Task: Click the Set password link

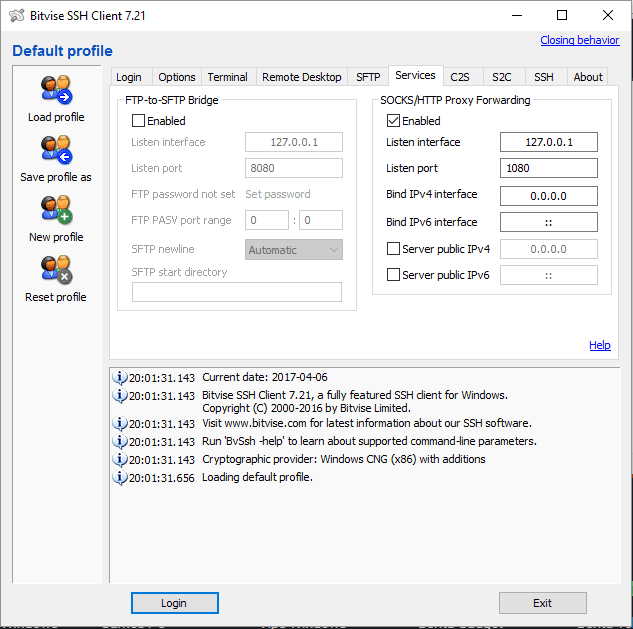Action: coord(278,194)
